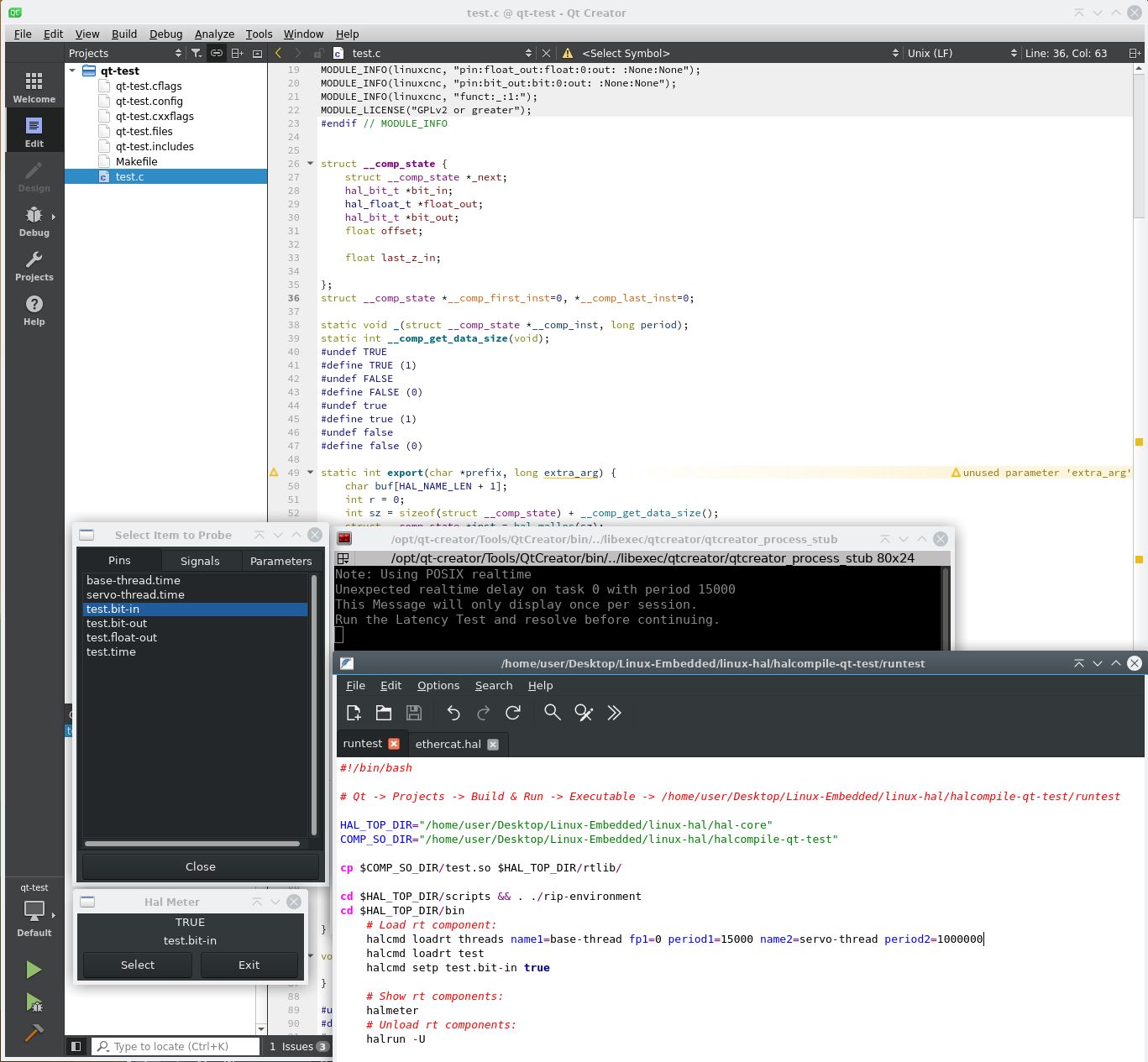
Task: Open Projects mode with the wrench icon
Action: point(34,265)
